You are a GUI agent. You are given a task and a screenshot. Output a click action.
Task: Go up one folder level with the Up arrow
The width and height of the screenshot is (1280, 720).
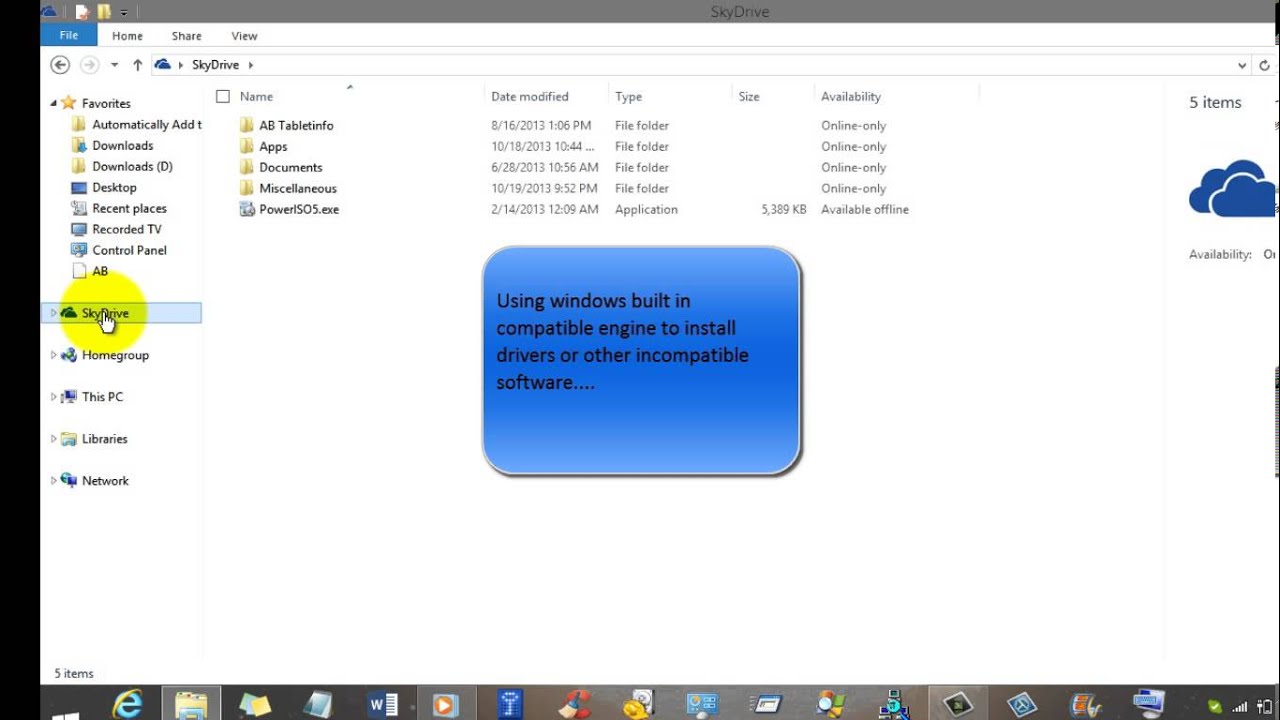[x=137, y=64]
